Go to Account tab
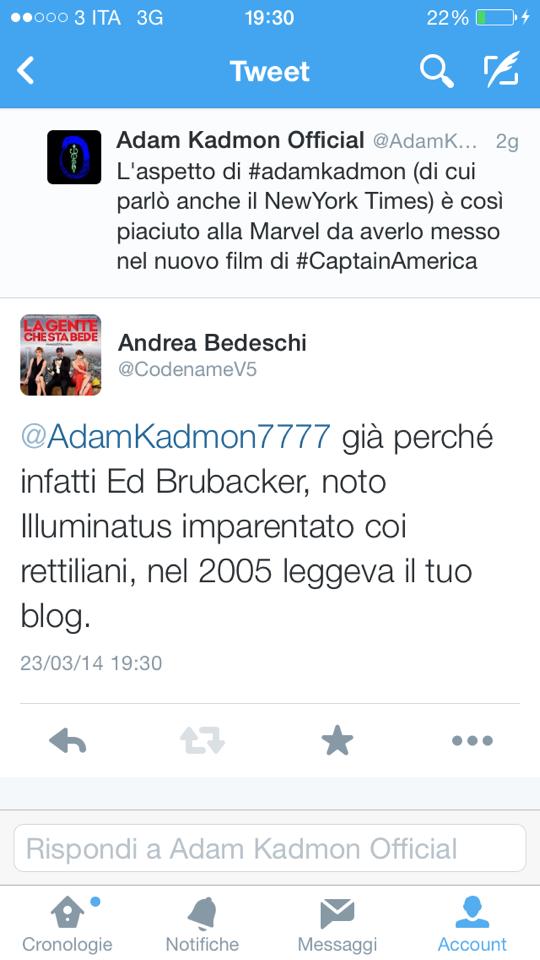540x960 pixels. (x=472, y=923)
